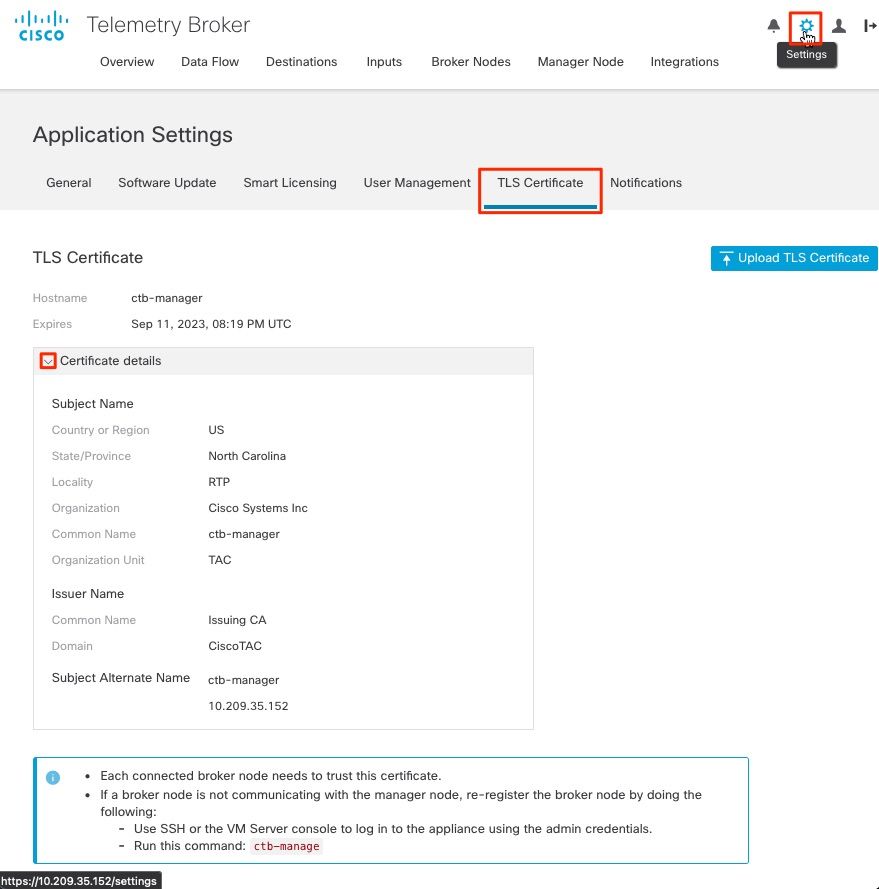Select the Smart Licensing tab

click(x=290, y=183)
